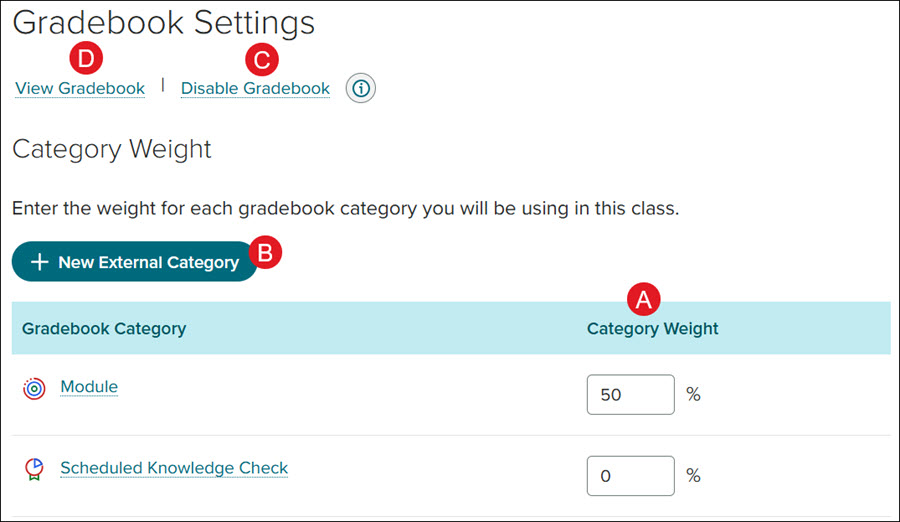The width and height of the screenshot is (900, 522).
Task: Click the red circle marker C
Action: click(262, 60)
